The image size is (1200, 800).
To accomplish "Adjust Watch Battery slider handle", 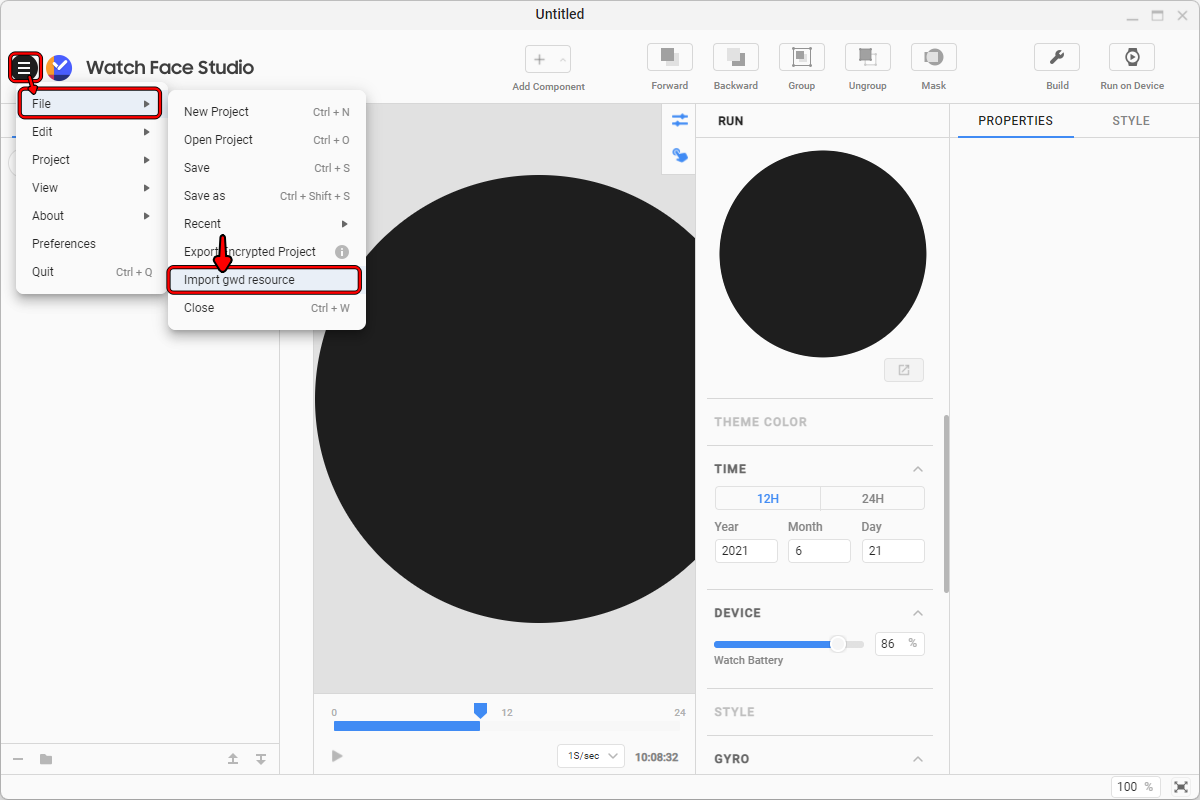I will coord(838,644).
